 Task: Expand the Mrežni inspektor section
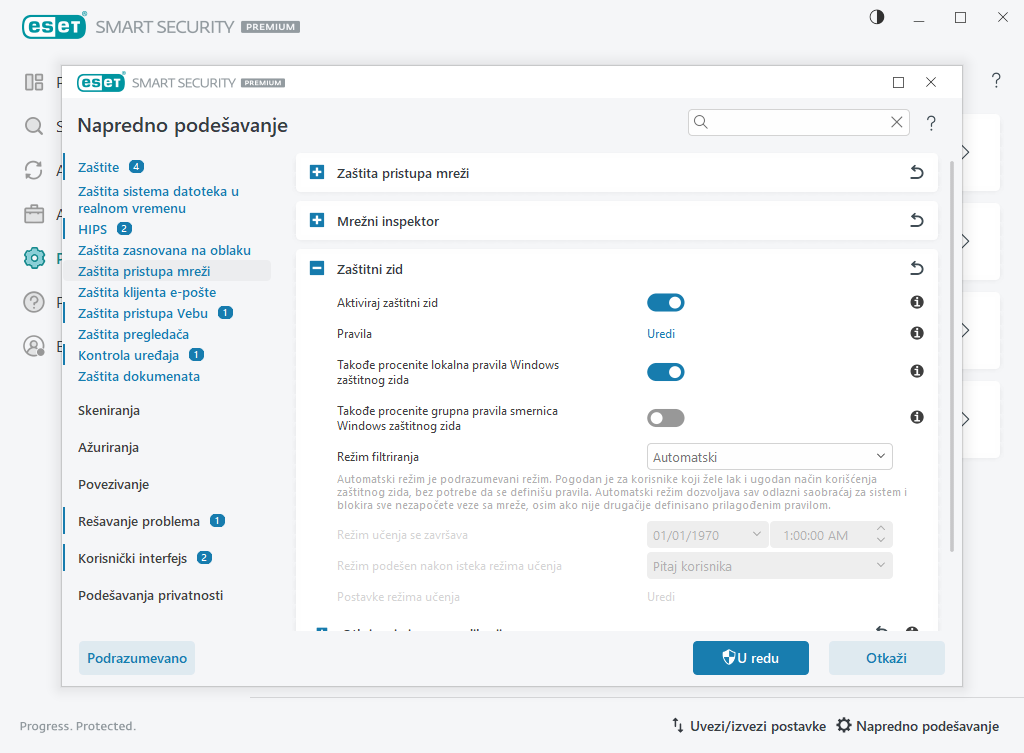pos(317,221)
